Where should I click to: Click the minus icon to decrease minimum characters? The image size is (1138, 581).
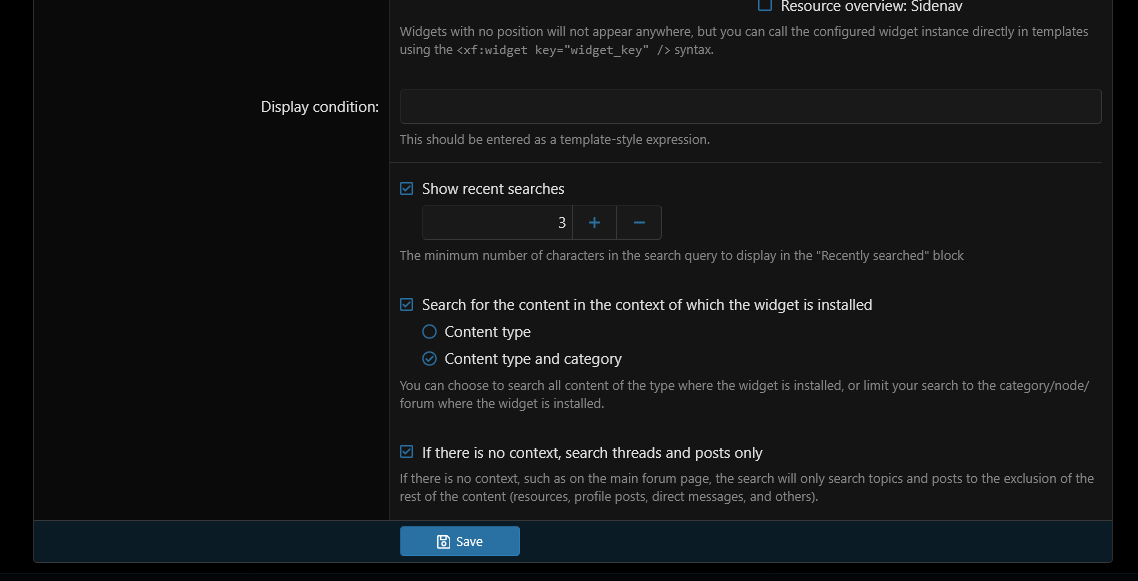coord(639,223)
